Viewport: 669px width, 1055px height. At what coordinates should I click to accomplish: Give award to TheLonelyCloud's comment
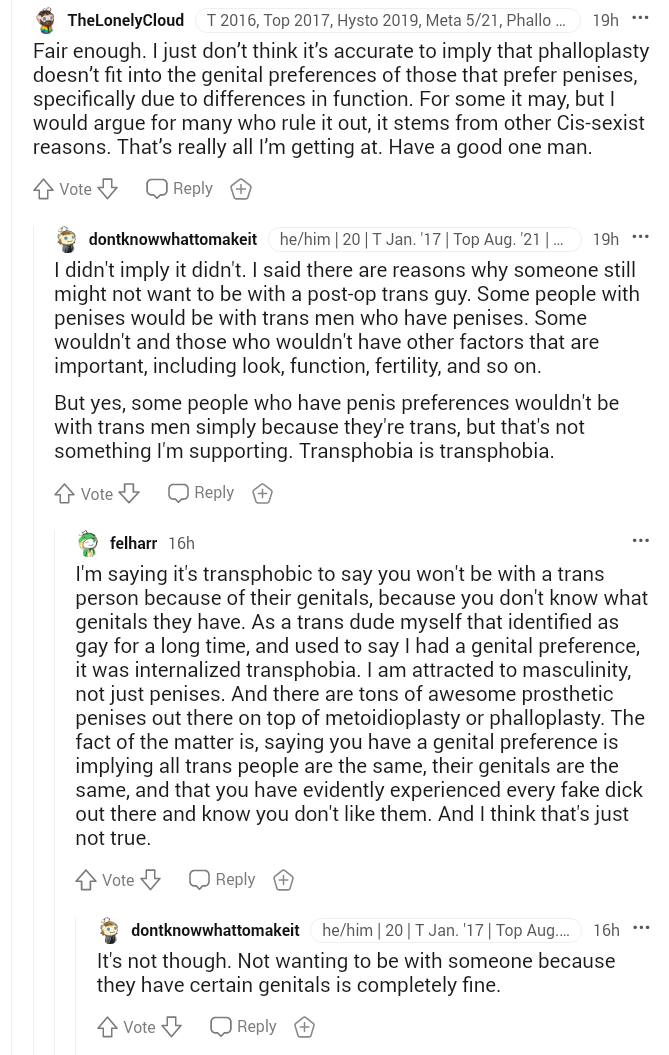[x=241, y=189]
